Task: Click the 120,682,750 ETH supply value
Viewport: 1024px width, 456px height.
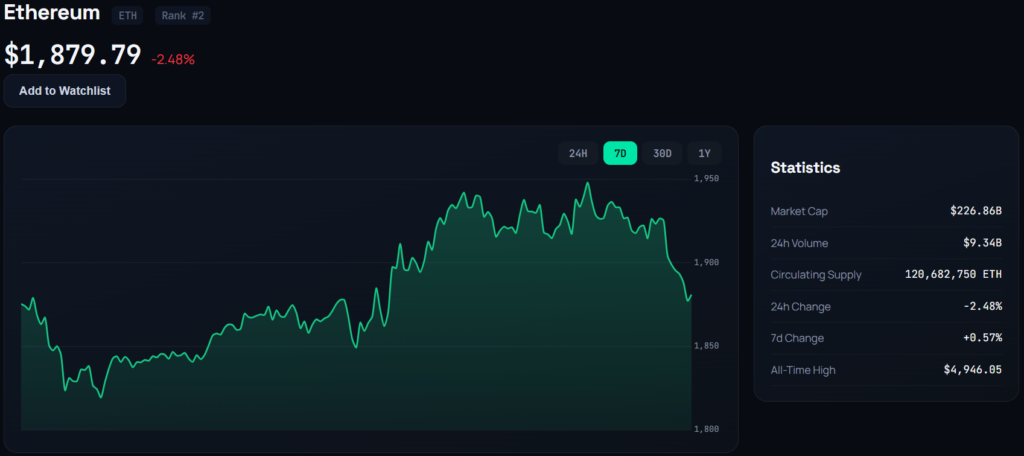Action: click(x=953, y=275)
